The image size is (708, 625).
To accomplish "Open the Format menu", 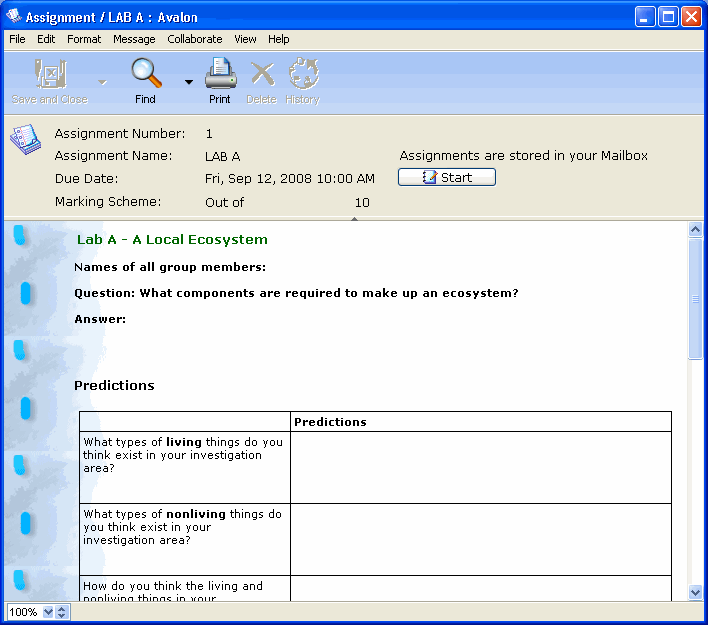I will click(84, 39).
